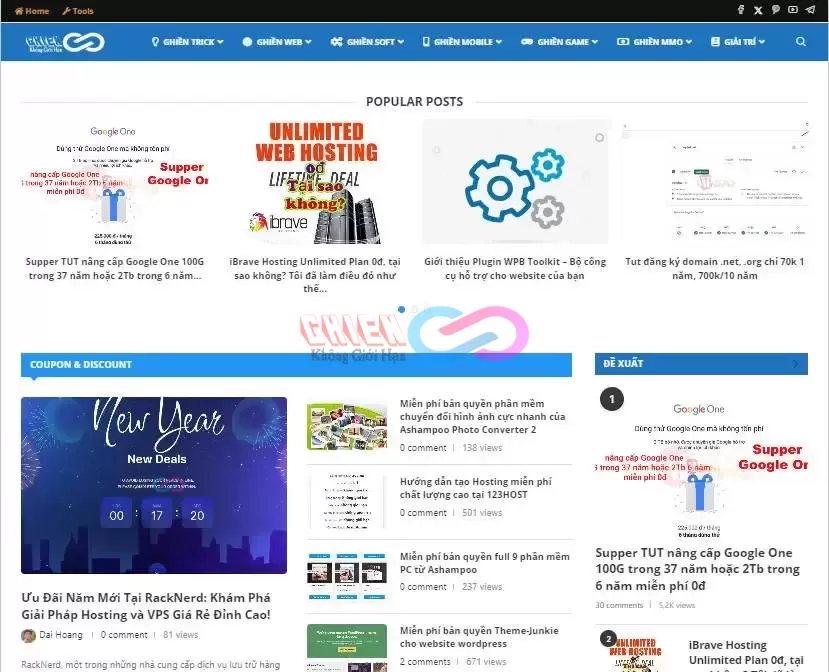Open the Theme-Junkie post thumbnail
Screen dimensions: 829x672
347,648
